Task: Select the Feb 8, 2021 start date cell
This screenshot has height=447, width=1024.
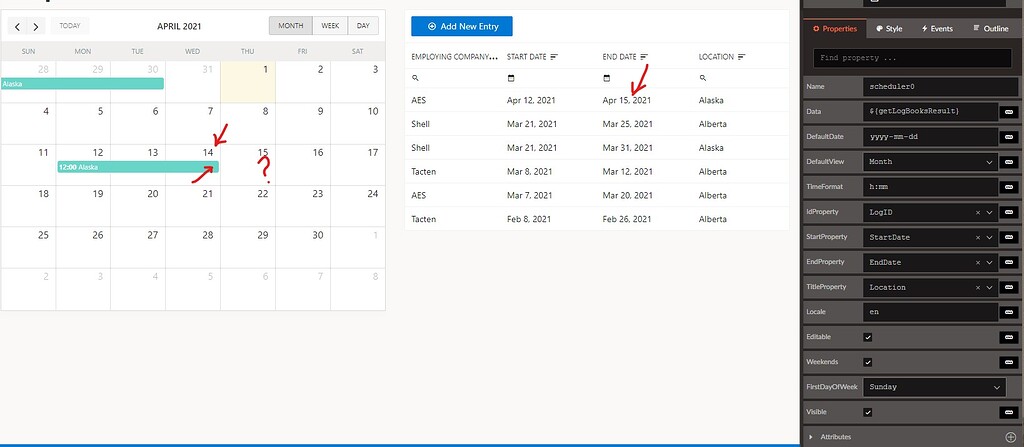Action: click(529, 219)
